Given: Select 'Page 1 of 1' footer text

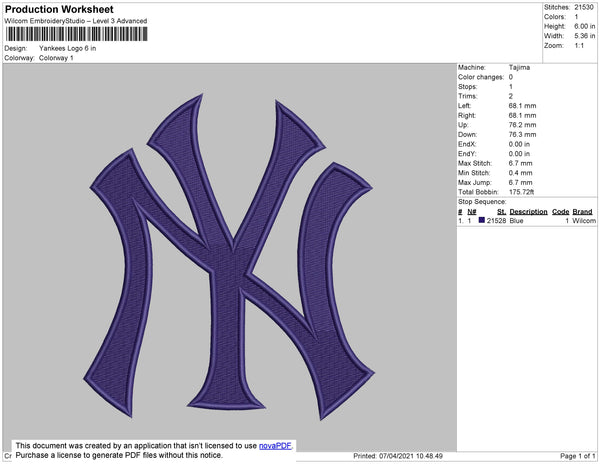Looking at the screenshot, I should [x=578, y=456].
